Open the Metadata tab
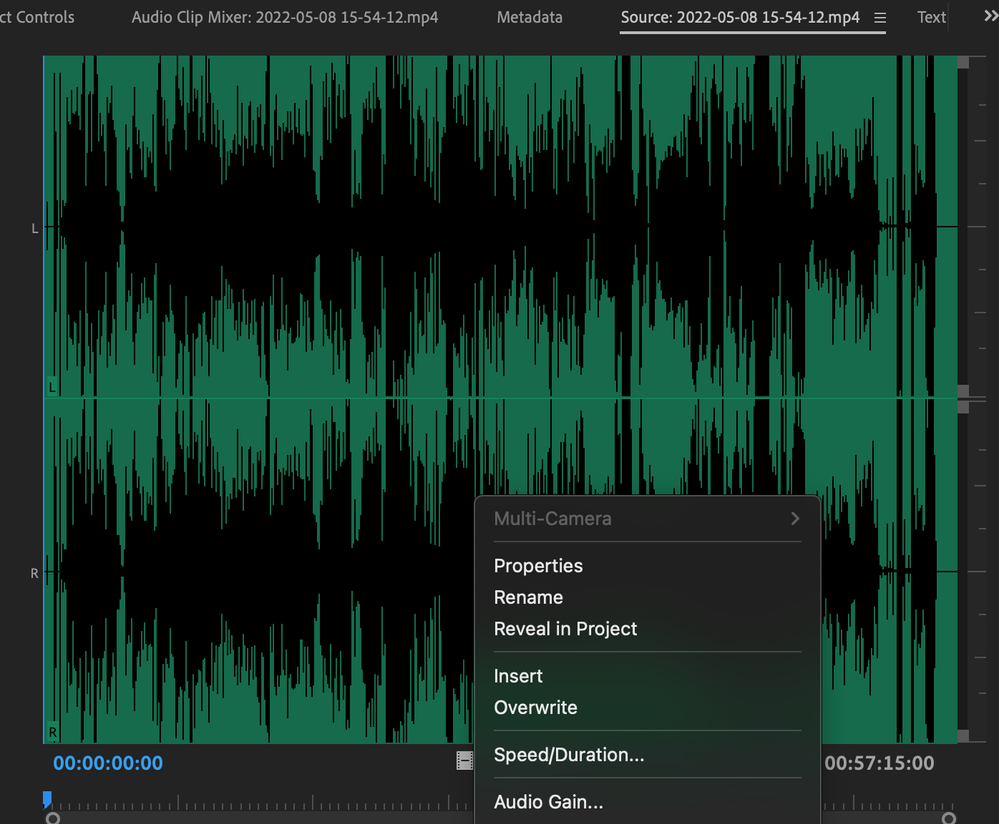 pos(529,17)
